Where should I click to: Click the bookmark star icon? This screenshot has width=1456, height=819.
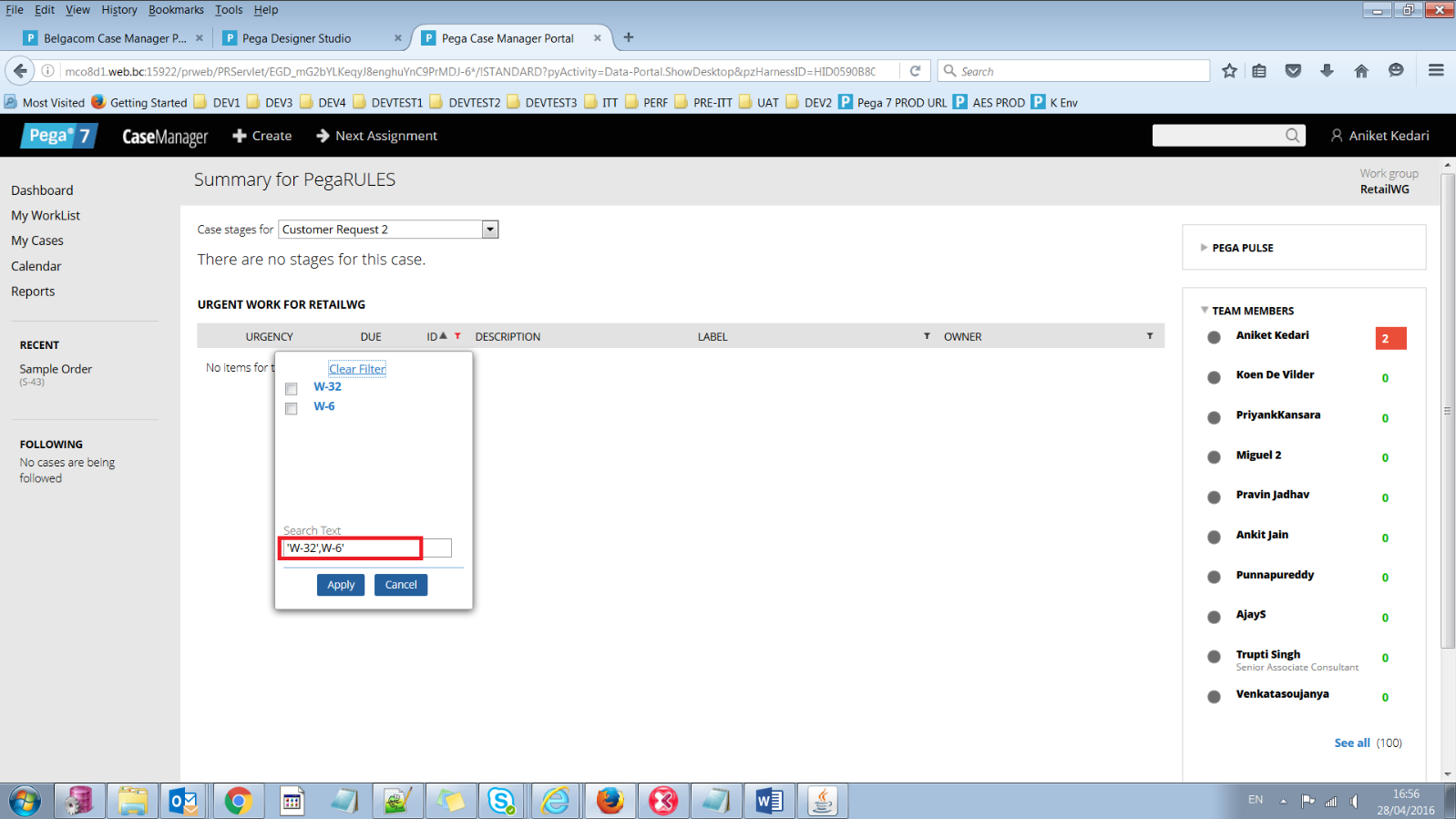pos(1229,71)
